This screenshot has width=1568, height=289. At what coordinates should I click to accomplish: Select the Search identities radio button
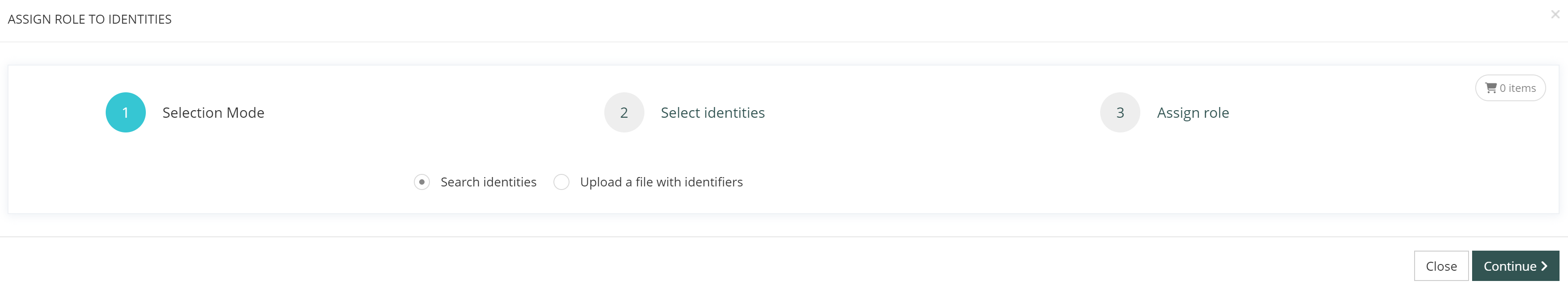[422, 182]
